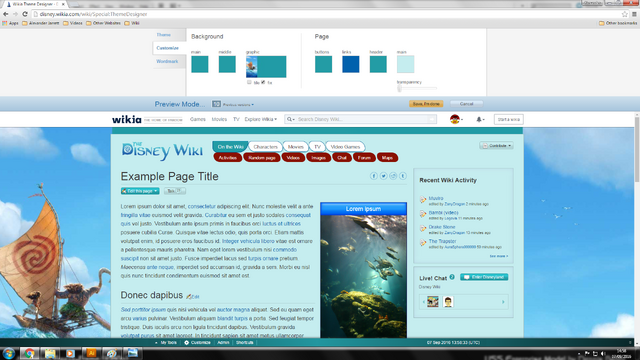Reload the page with refresh icon
Screen dimensions: 640x360
24,14
